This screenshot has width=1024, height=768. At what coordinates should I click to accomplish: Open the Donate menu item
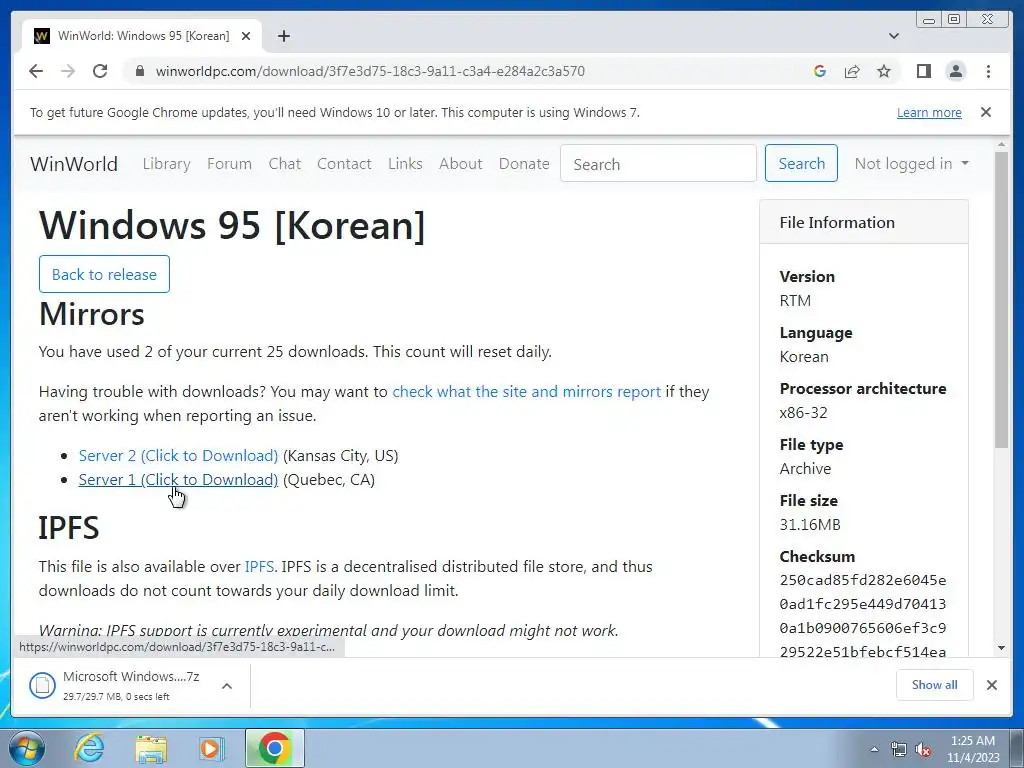(524, 164)
